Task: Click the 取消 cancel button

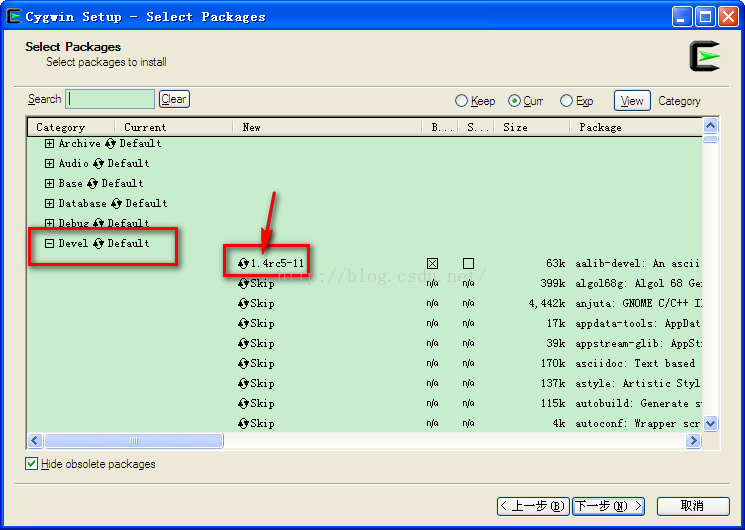Action: [x=693, y=506]
